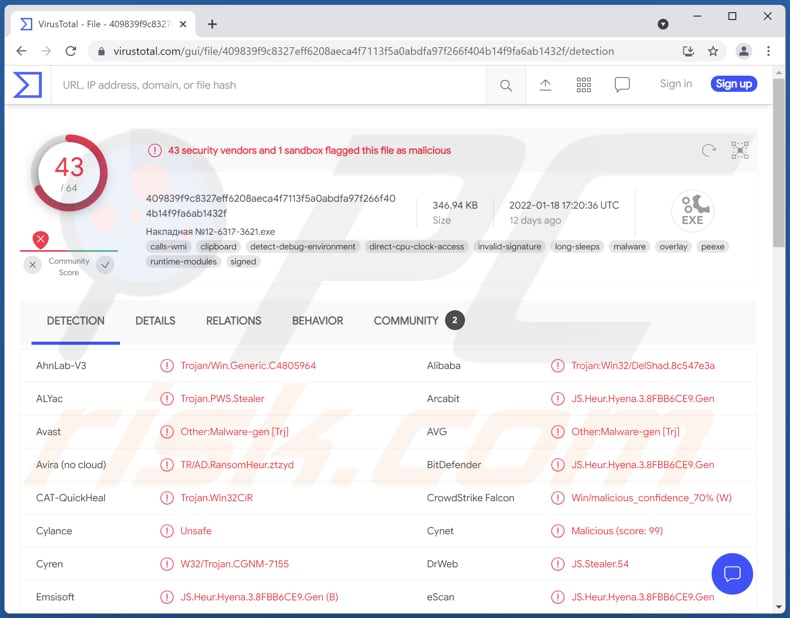Click the community score downvote X
The image size is (790, 618).
click(33, 265)
